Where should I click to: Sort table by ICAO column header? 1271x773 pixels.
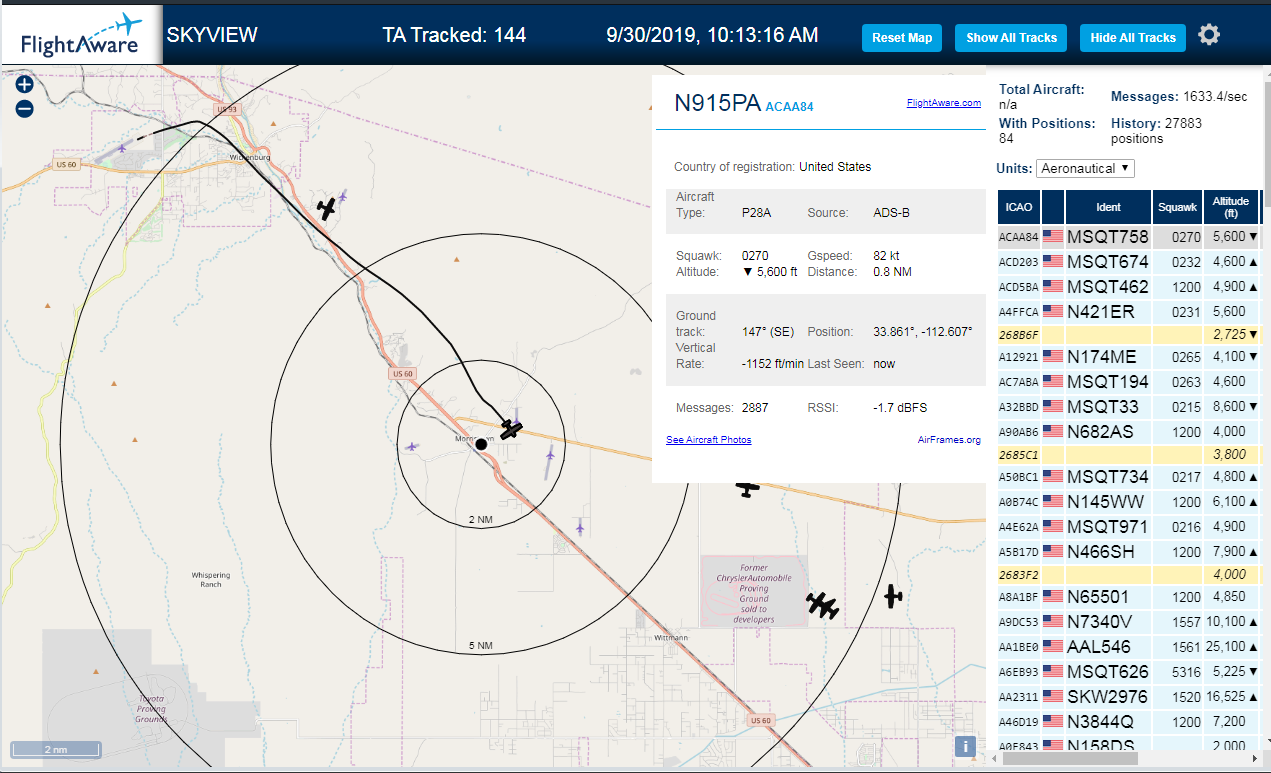(x=1019, y=207)
